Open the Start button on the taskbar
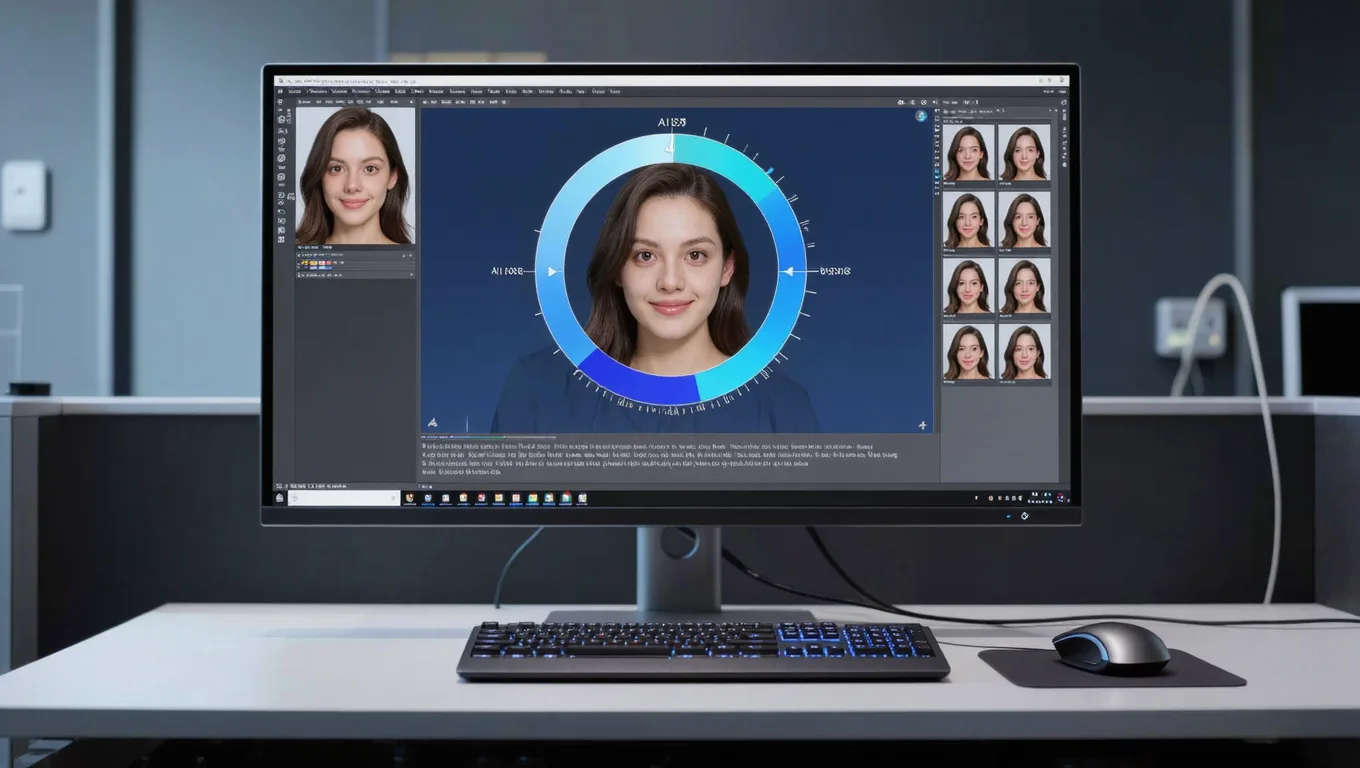The image size is (1360, 768). [x=280, y=497]
